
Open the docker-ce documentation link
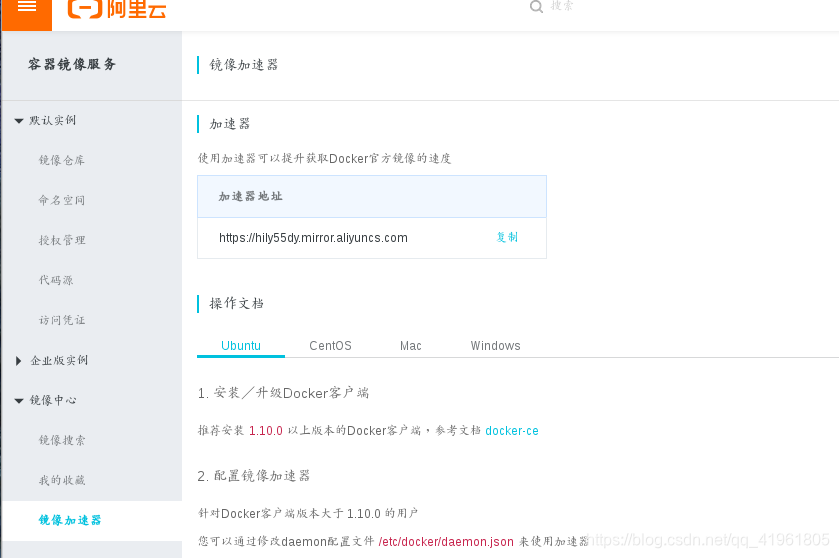[x=512, y=431]
